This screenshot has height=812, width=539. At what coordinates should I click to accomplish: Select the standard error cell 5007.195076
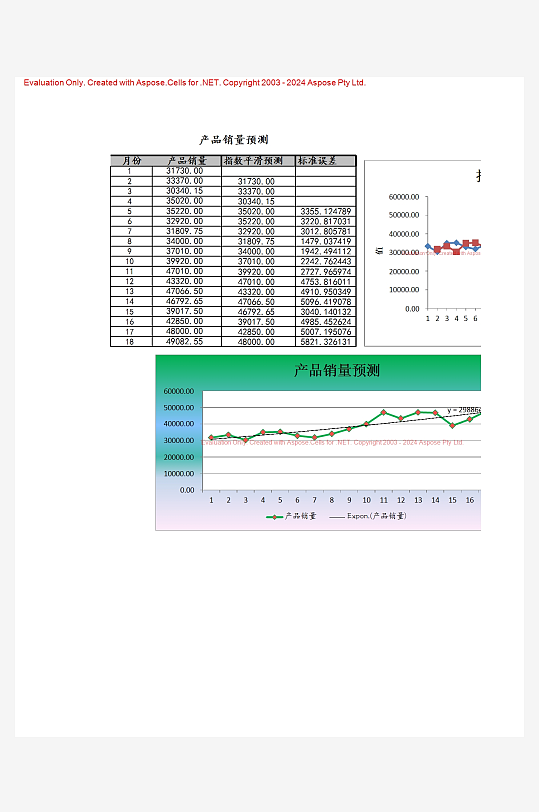[x=326, y=331]
